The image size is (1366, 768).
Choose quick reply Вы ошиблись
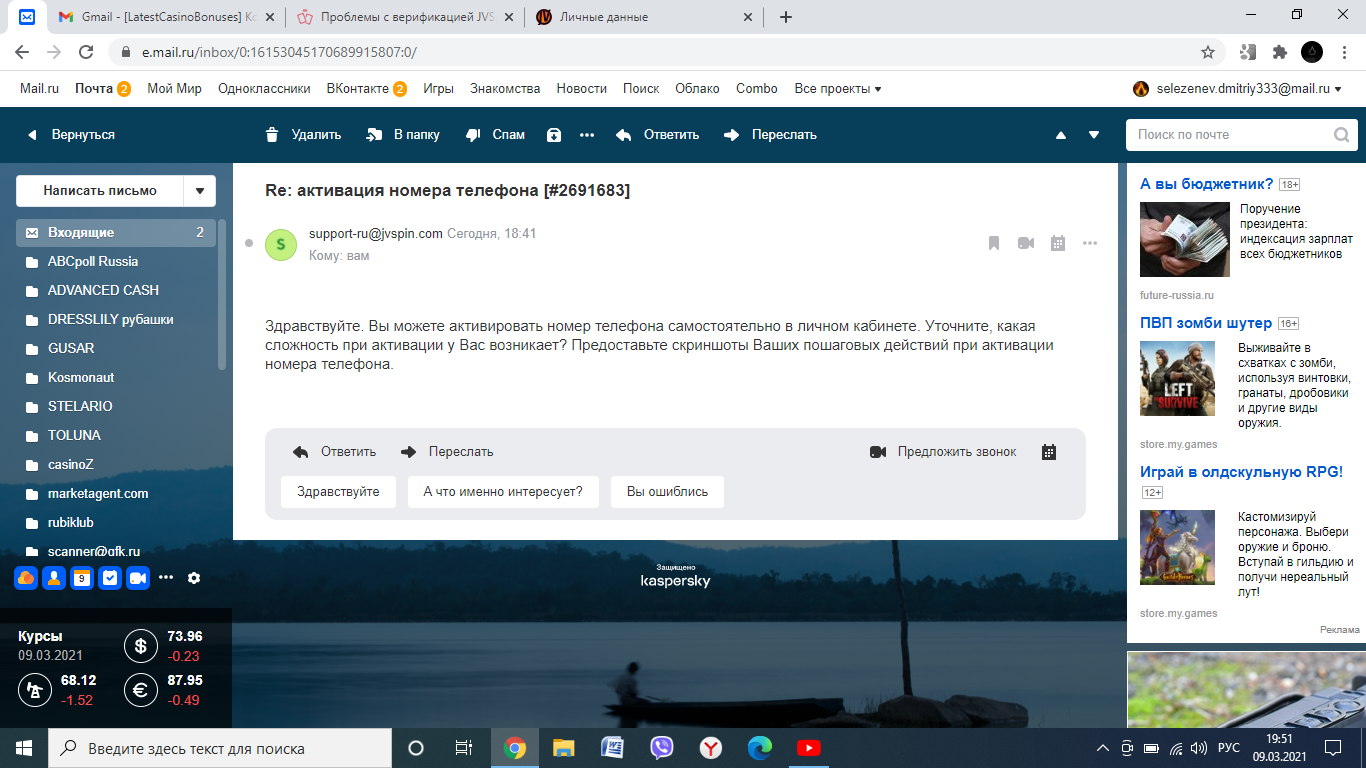(x=667, y=492)
